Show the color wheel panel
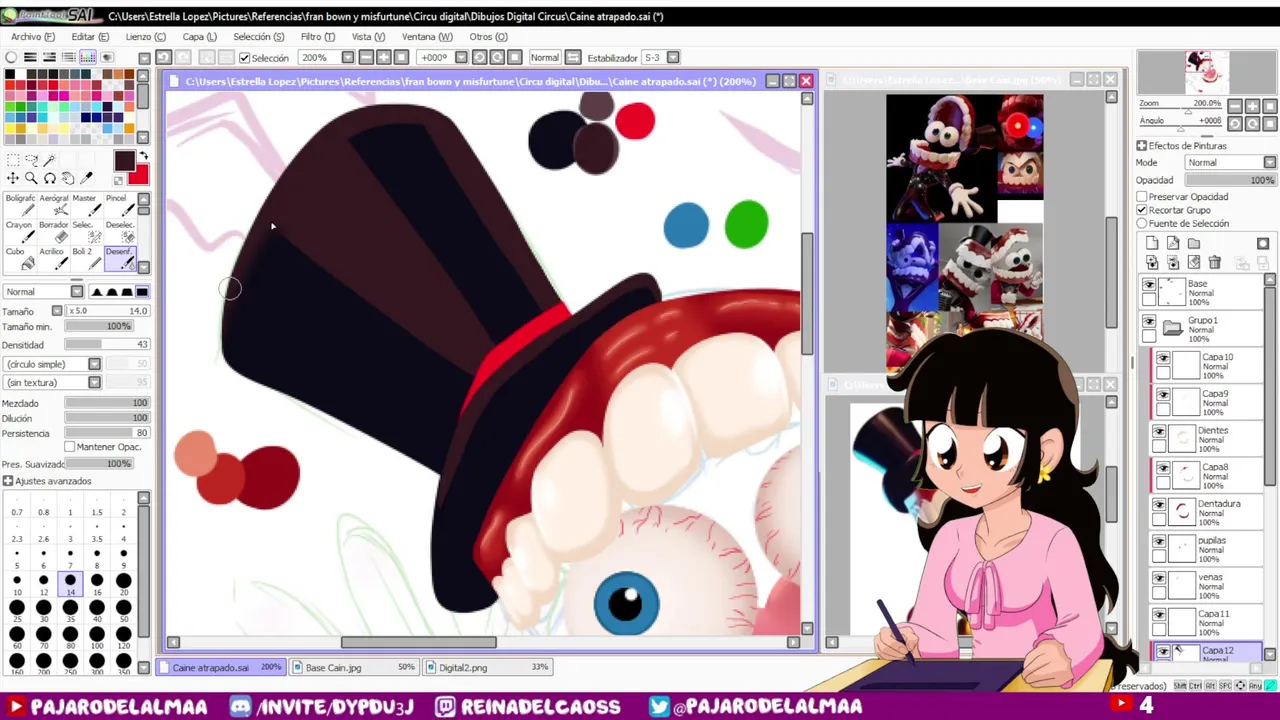The width and height of the screenshot is (1280, 720). click(11, 58)
